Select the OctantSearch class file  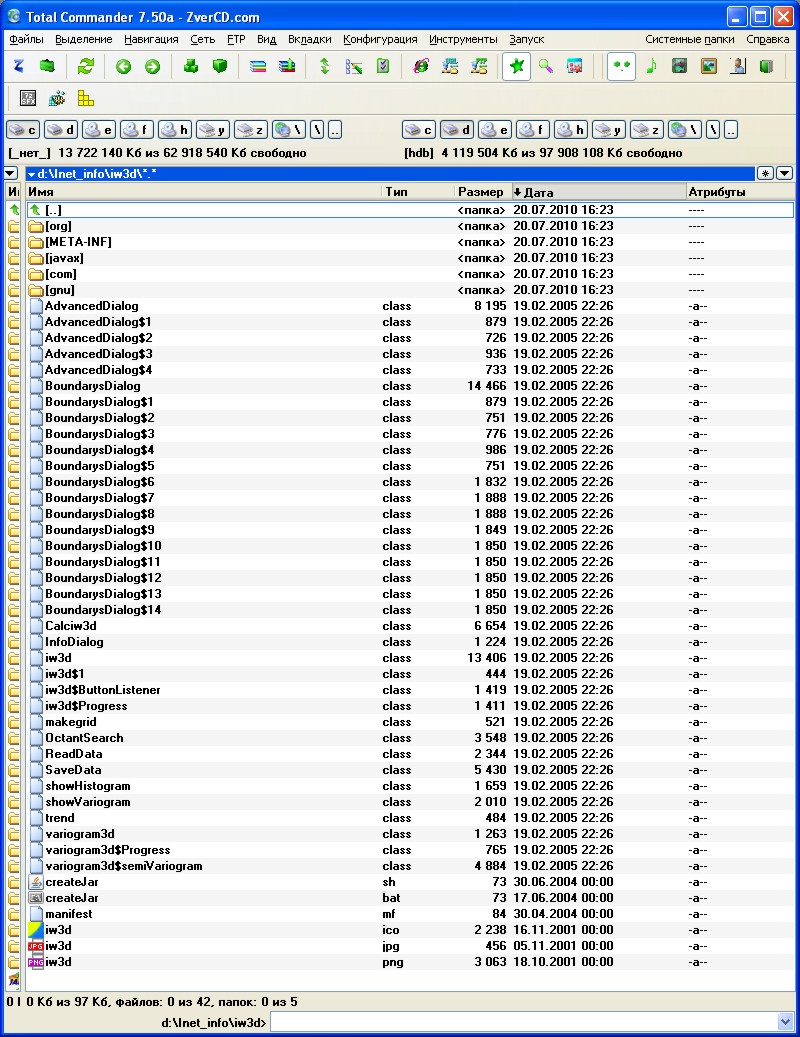[410, 738]
